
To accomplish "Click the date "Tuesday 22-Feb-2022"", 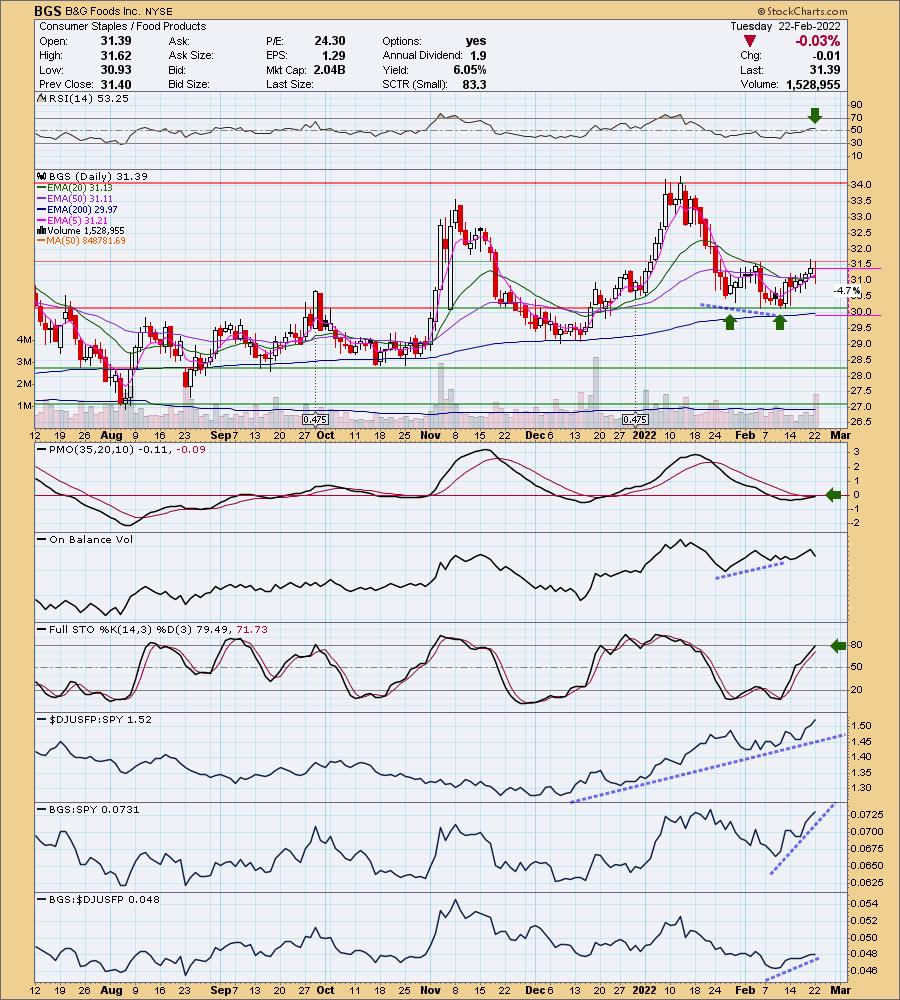I will 786,26.
